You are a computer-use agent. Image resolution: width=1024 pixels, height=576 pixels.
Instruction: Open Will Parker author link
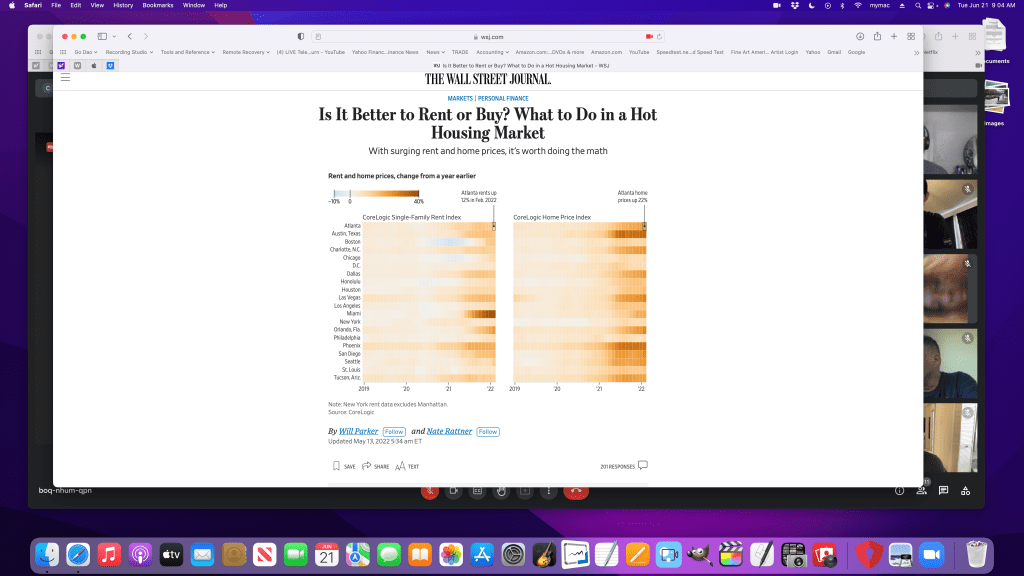358,431
